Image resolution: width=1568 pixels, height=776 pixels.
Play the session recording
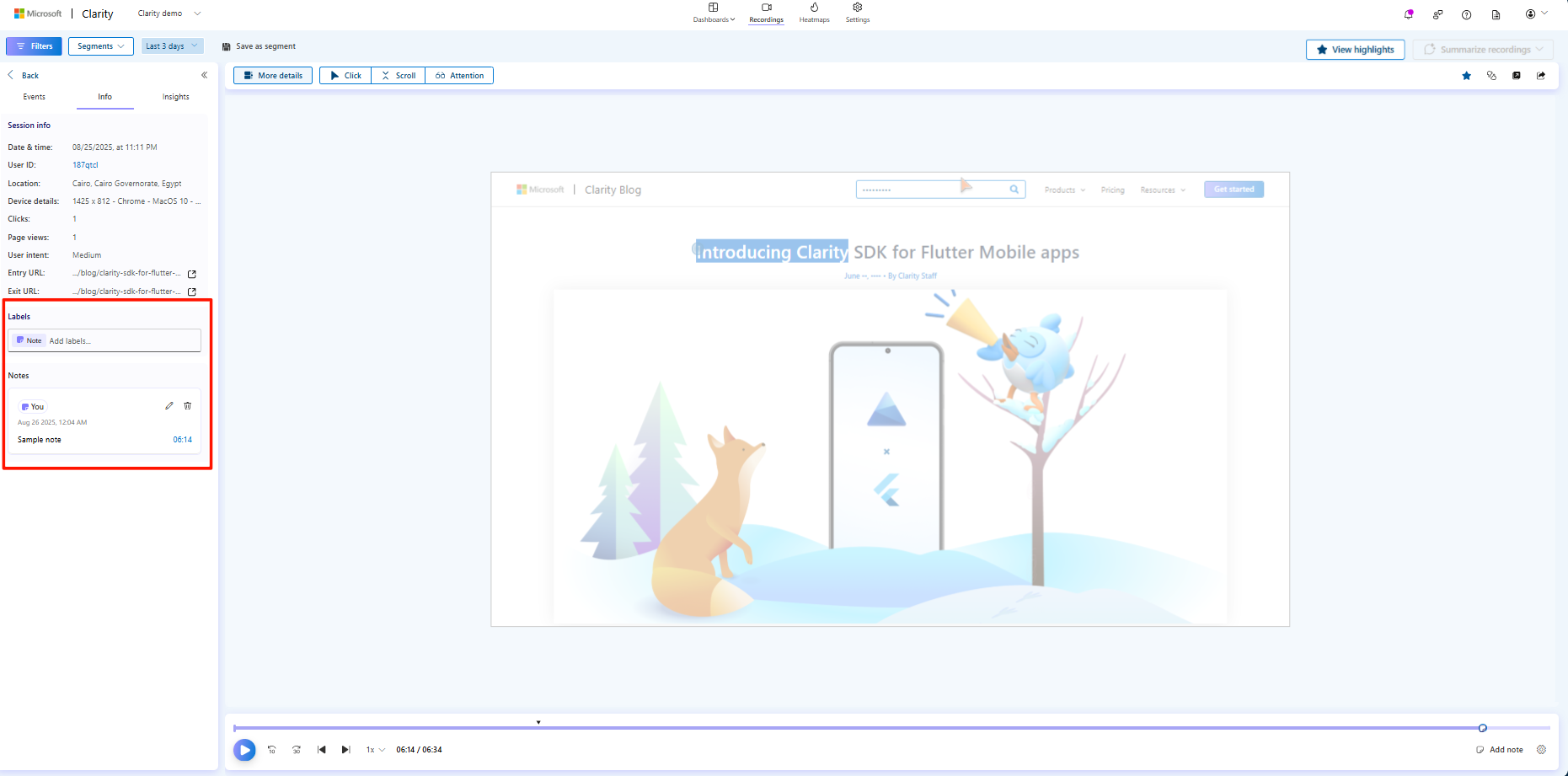pos(244,750)
